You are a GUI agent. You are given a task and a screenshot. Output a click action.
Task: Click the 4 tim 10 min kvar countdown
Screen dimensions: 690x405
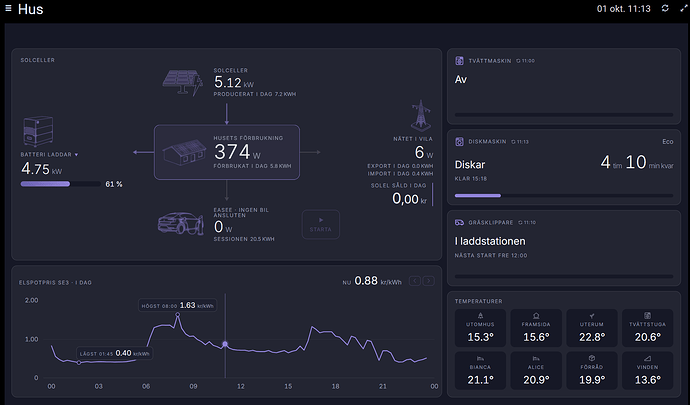tap(637, 162)
